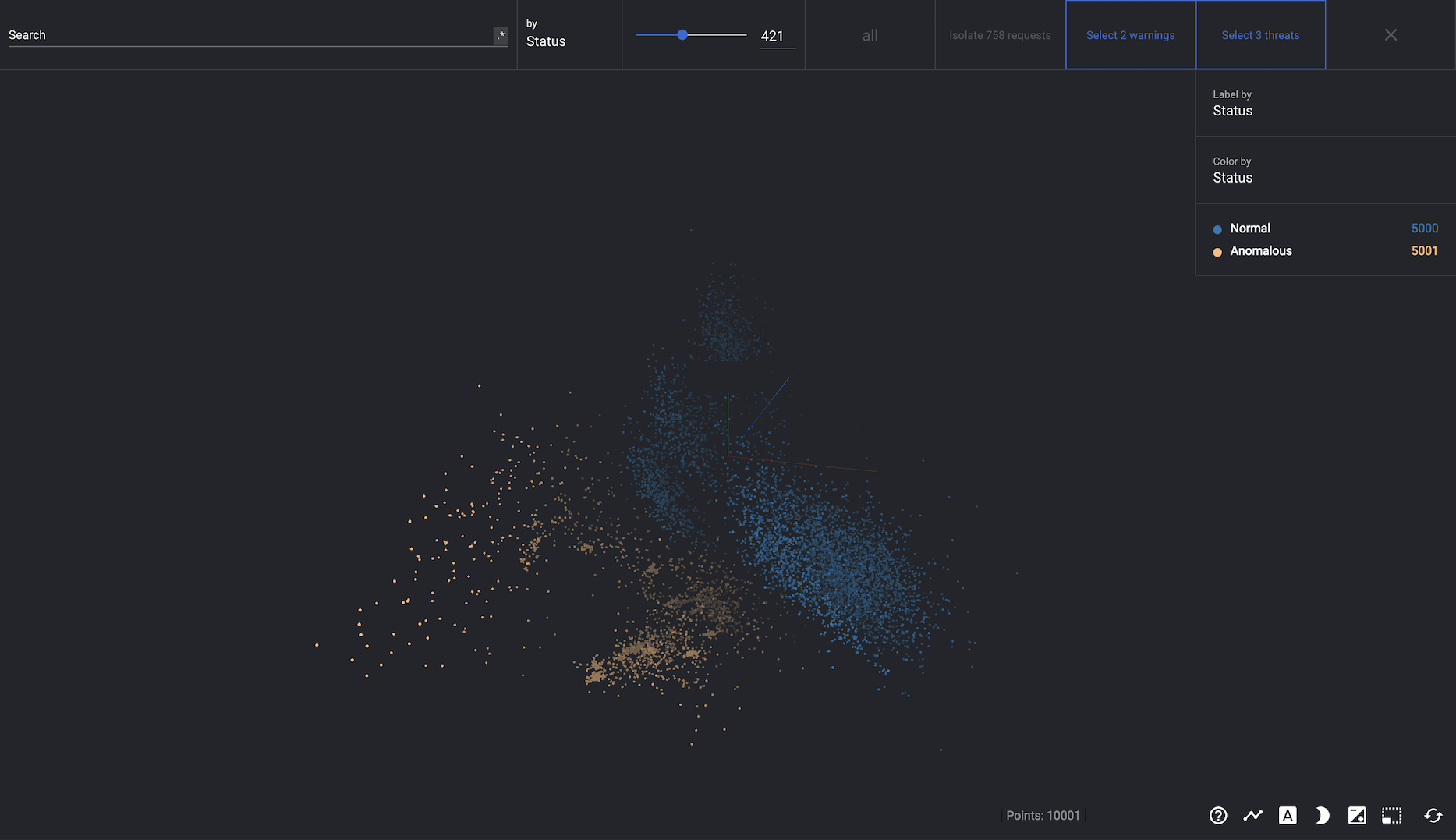The width and height of the screenshot is (1456, 840).
Task: Click 'Select 2 warnings' button
Action: (x=1130, y=35)
